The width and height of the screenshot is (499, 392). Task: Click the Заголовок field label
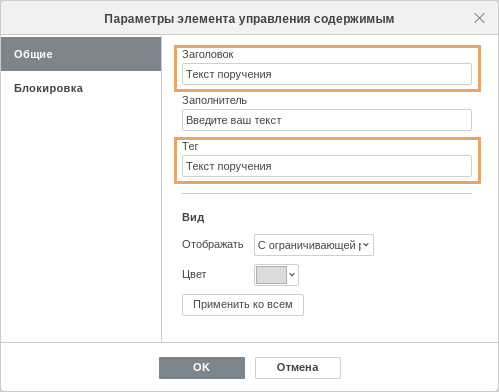pyautogui.click(x=208, y=54)
